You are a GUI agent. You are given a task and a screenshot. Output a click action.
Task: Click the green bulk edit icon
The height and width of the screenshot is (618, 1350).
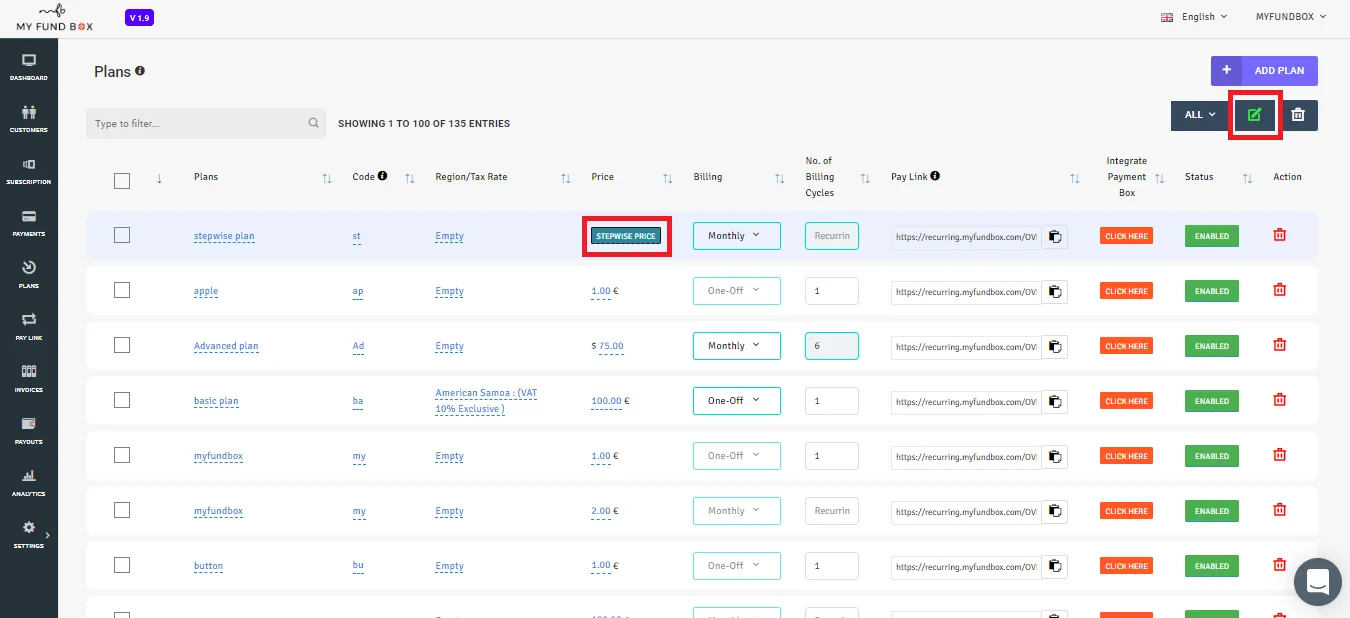[1254, 115]
